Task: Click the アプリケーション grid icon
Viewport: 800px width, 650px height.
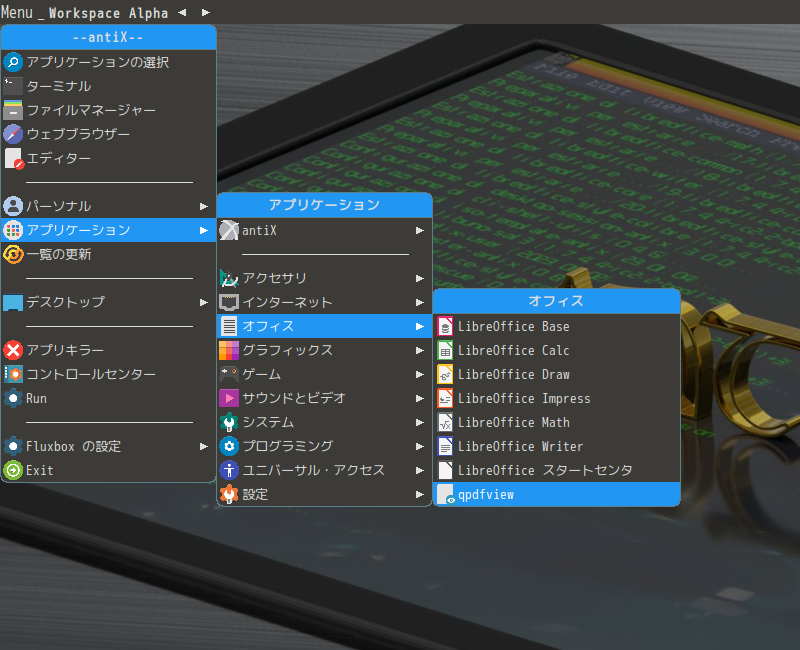Action: [13, 230]
